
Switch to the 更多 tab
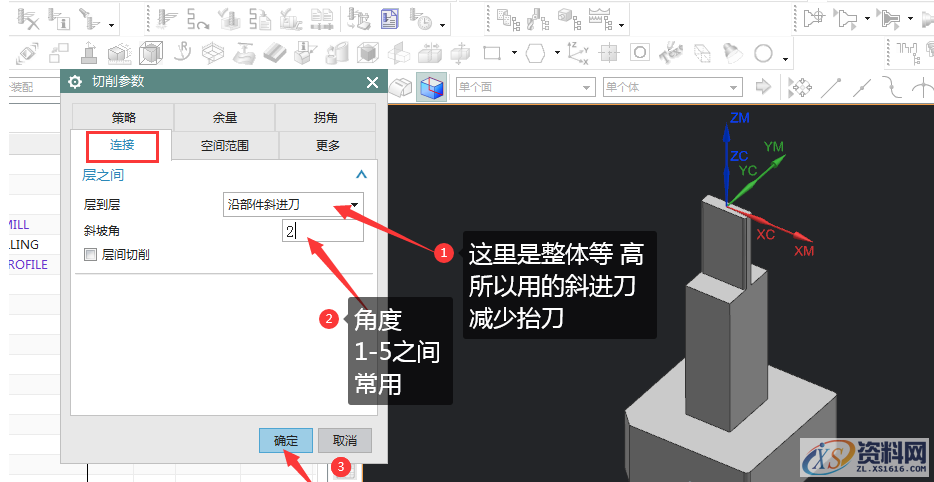[328, 145]
